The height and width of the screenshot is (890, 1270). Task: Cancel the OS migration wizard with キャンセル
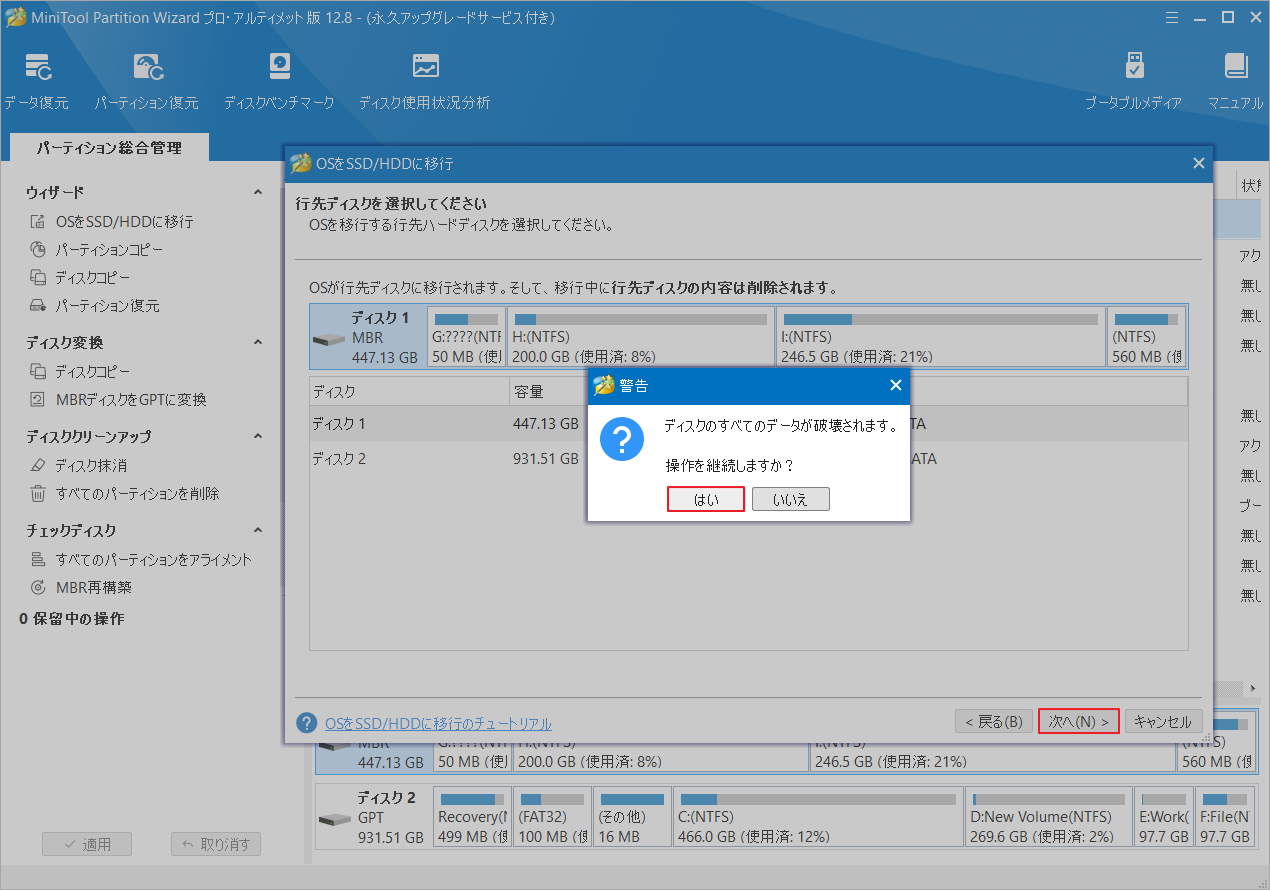[1163, 721]
